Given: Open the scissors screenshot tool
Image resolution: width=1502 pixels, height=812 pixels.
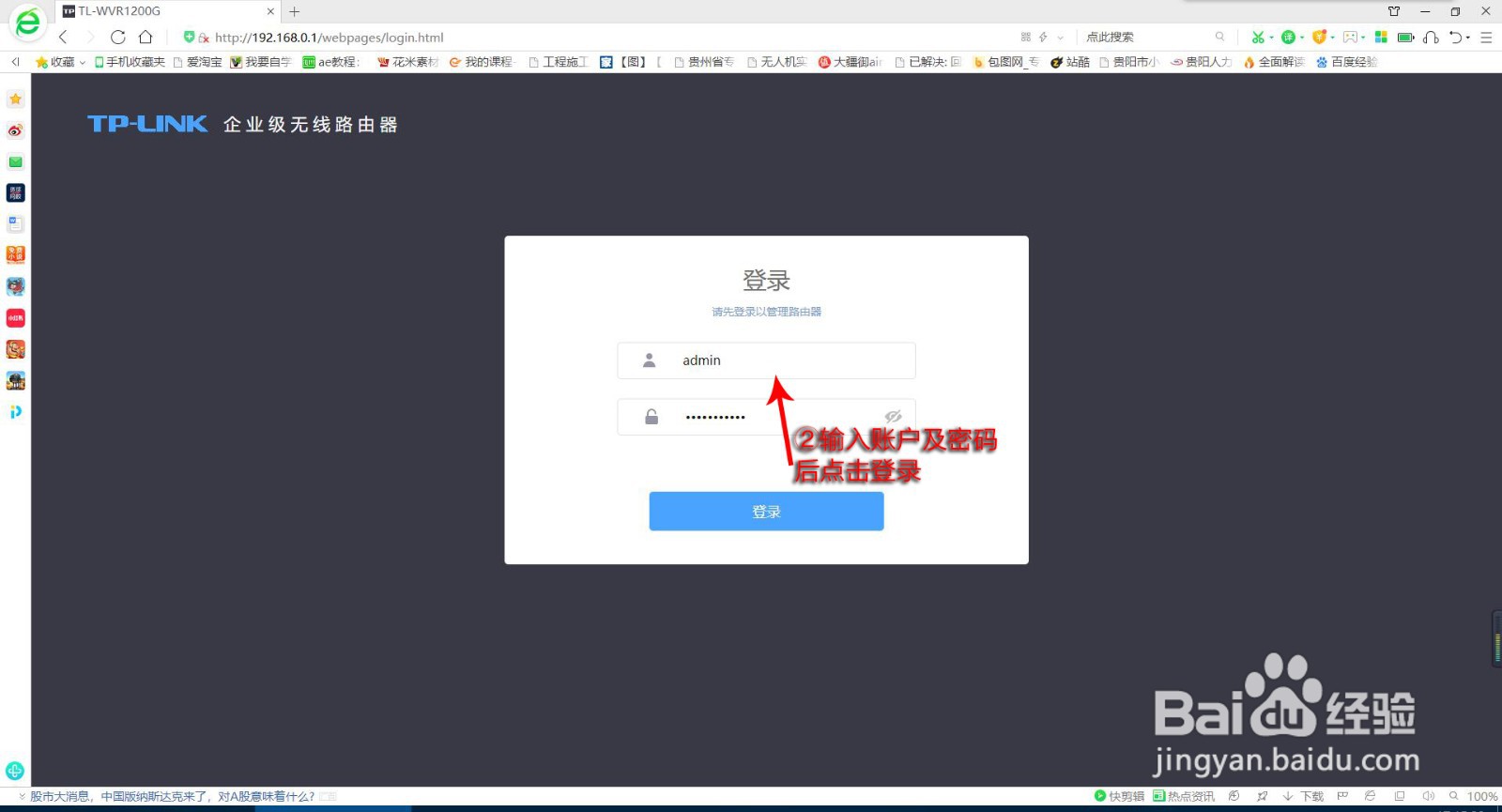Looking at the screenshot, I should tap(1257, 38).
